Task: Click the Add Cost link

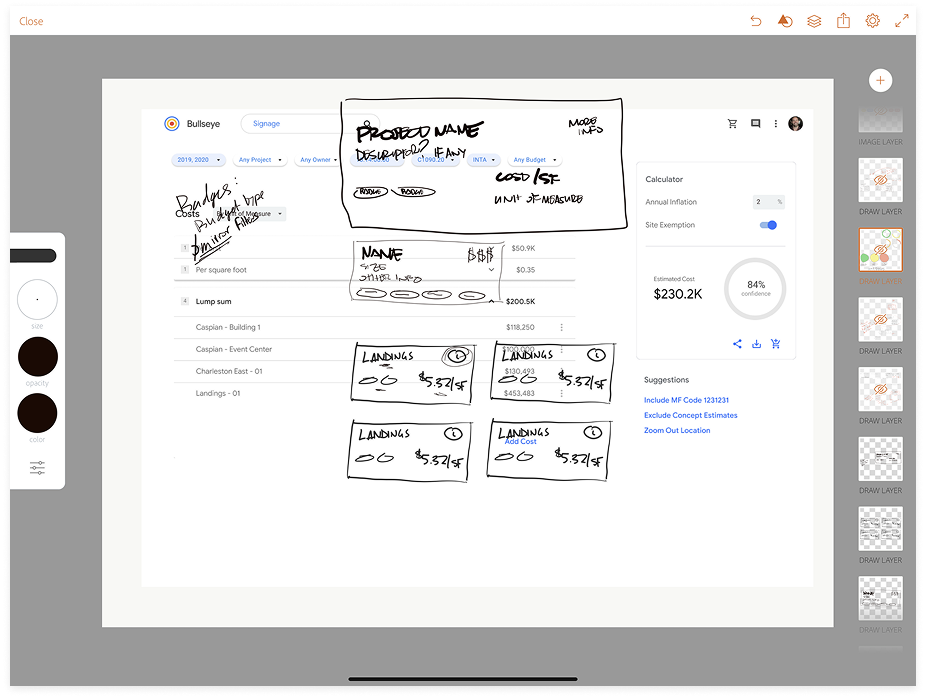Action: 521,441
